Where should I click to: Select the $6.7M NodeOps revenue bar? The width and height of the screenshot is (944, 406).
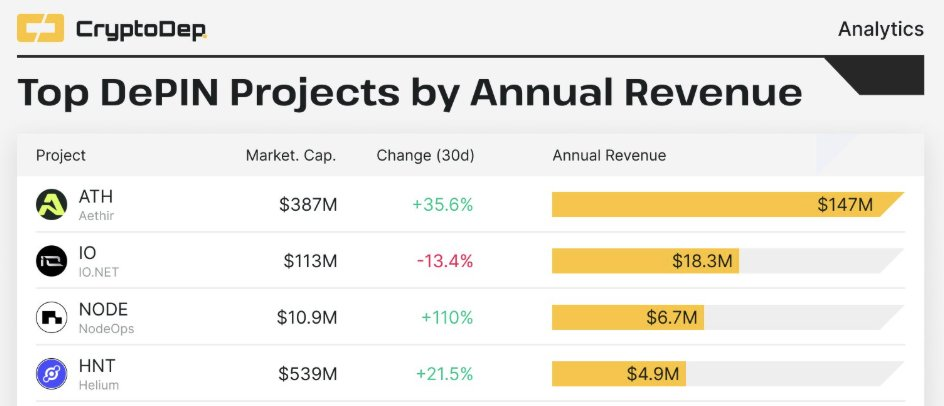(628, 317)
